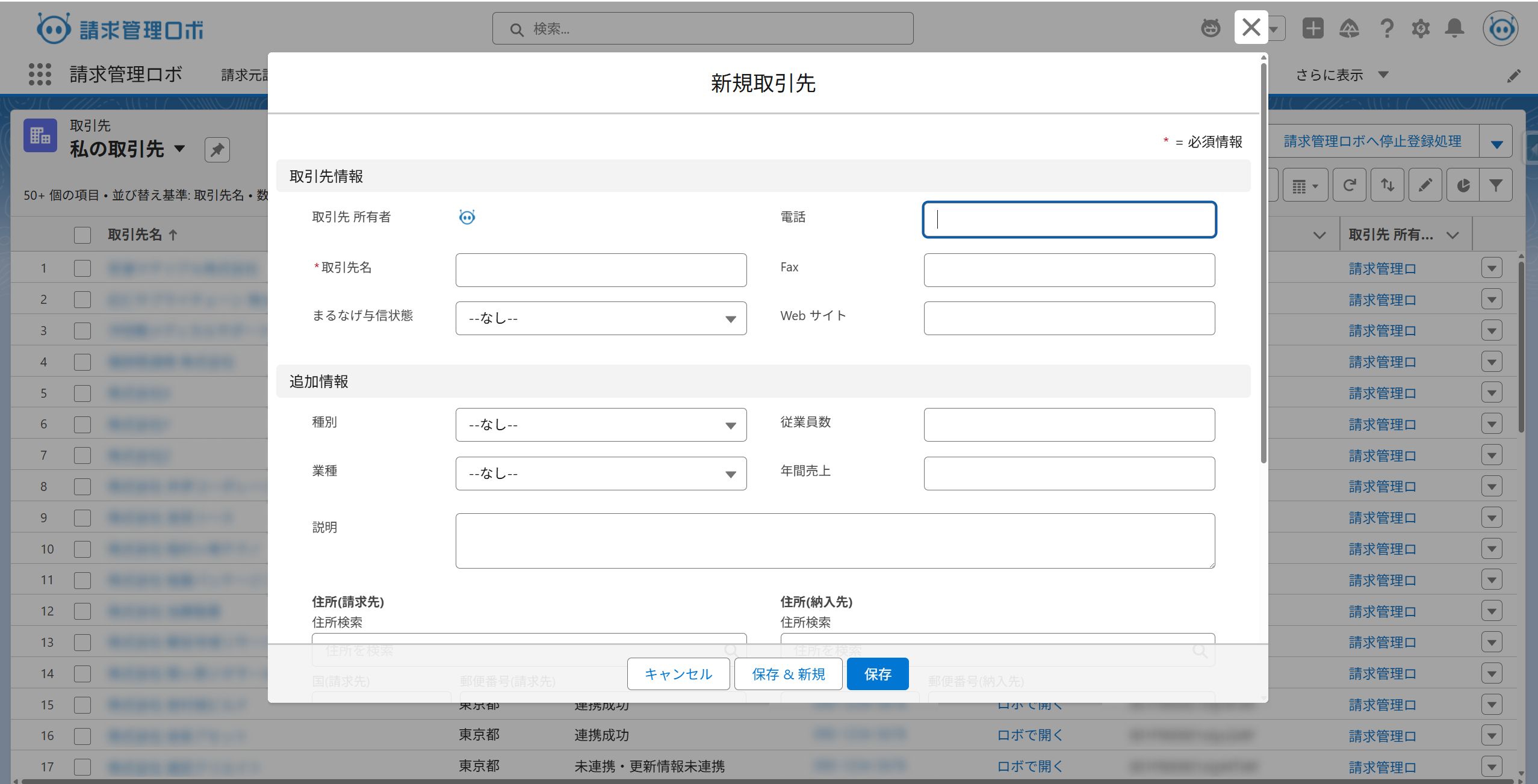Open ロボで開く link on row 17
The width and height of the screenshot is (1538, 784).
pyautogui.click(x=1030, y=767)
